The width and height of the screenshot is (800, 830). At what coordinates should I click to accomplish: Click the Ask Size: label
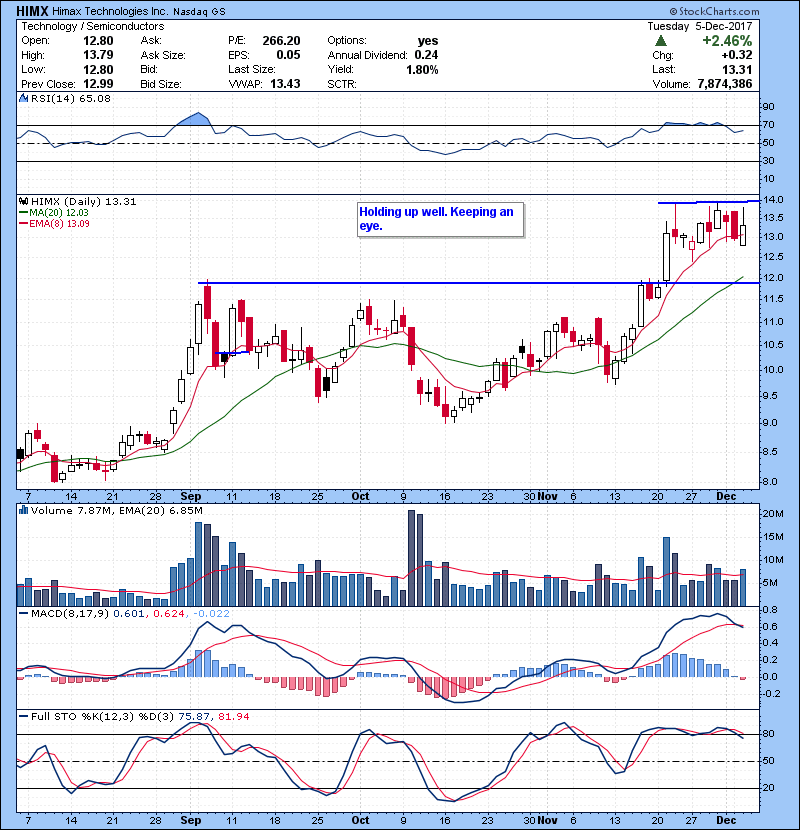163,55
